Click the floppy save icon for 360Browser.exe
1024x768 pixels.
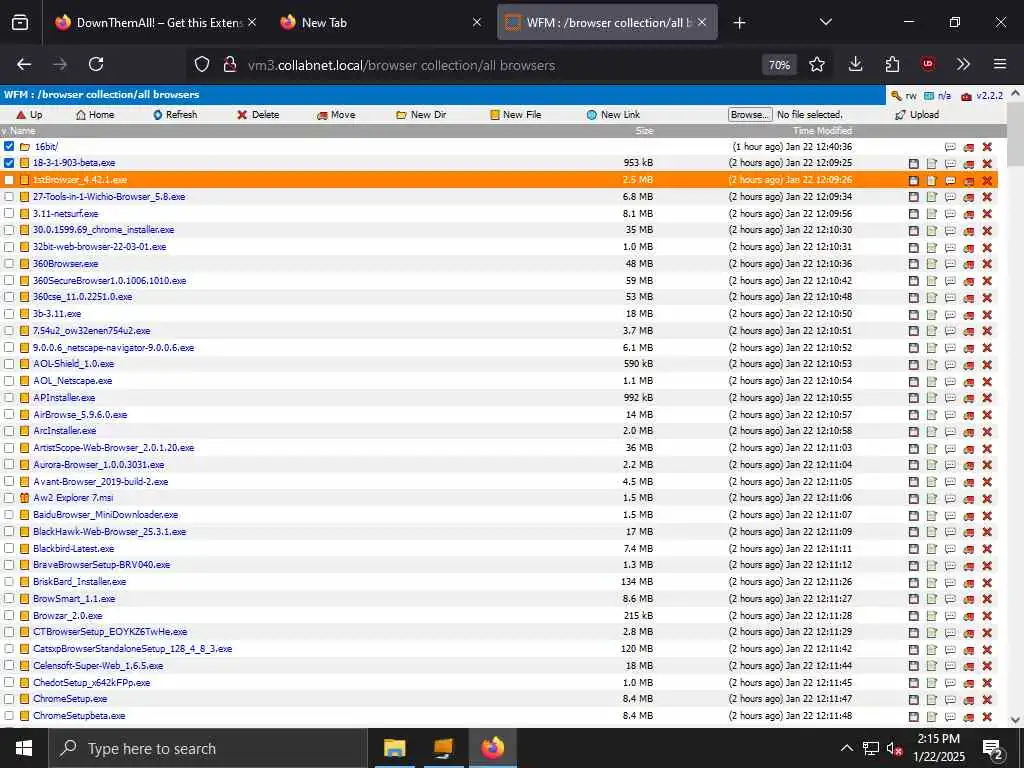914,264
